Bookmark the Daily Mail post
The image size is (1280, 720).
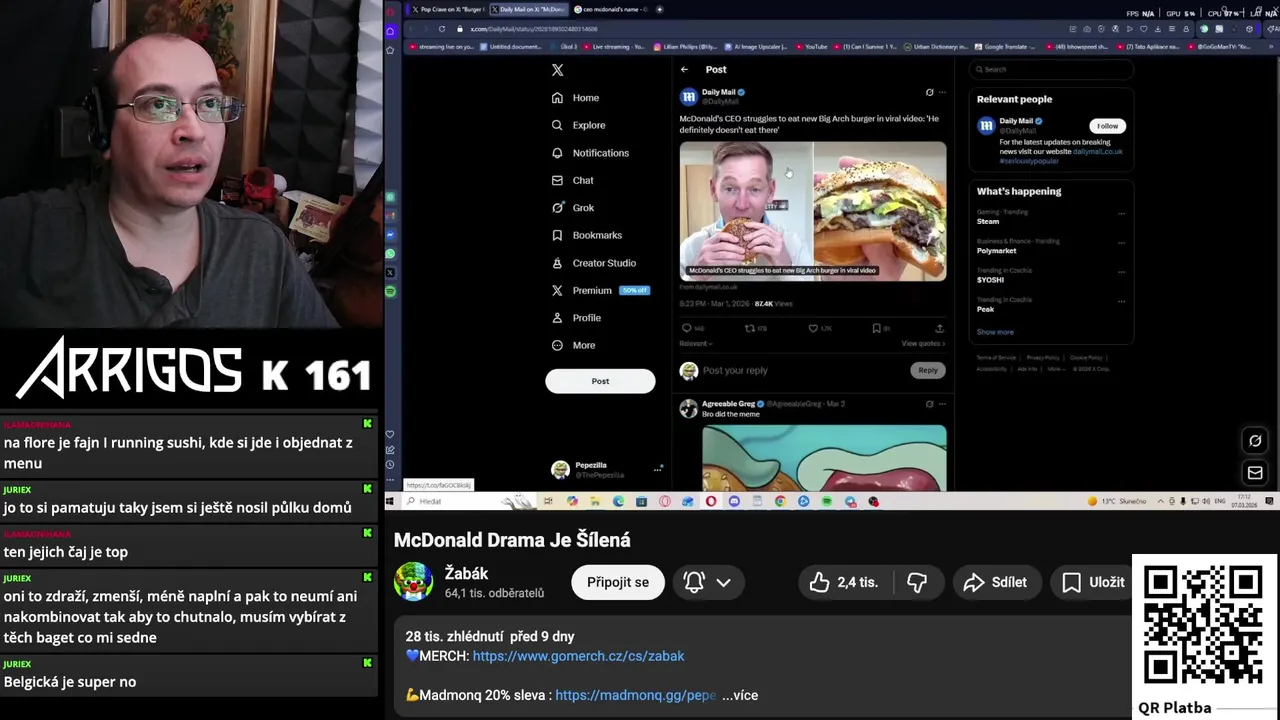pyautogui.click(x=876, y=328)
